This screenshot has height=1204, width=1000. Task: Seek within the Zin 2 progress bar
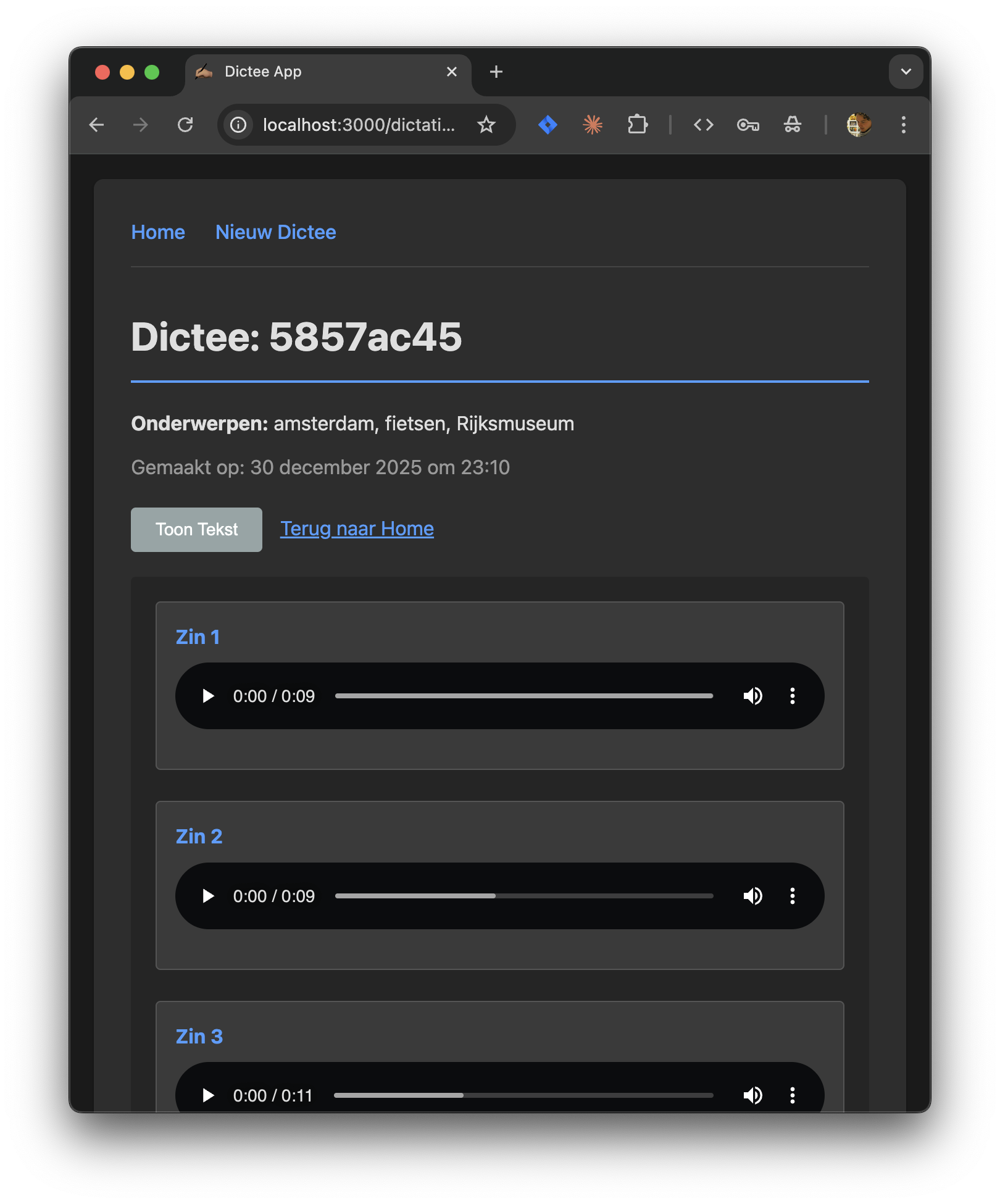[524, 896]
